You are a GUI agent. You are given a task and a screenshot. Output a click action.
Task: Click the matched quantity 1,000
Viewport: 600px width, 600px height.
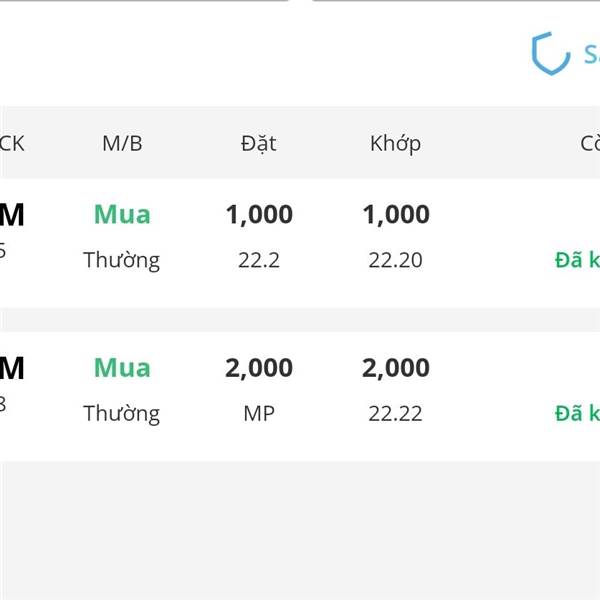click(396, 215)
